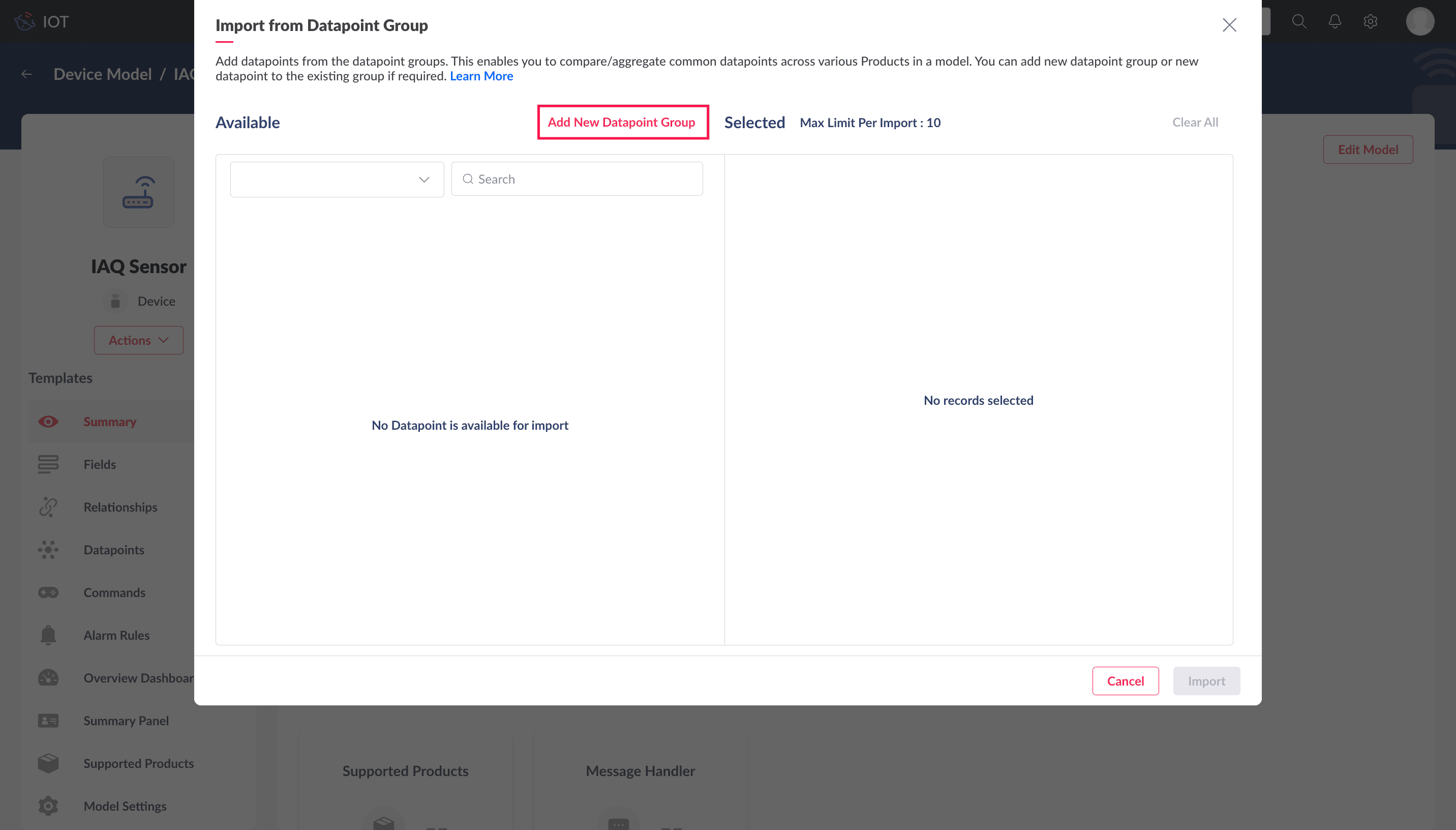Close the Import from Datapoint Group dialog

click(x=1229, y=24)
